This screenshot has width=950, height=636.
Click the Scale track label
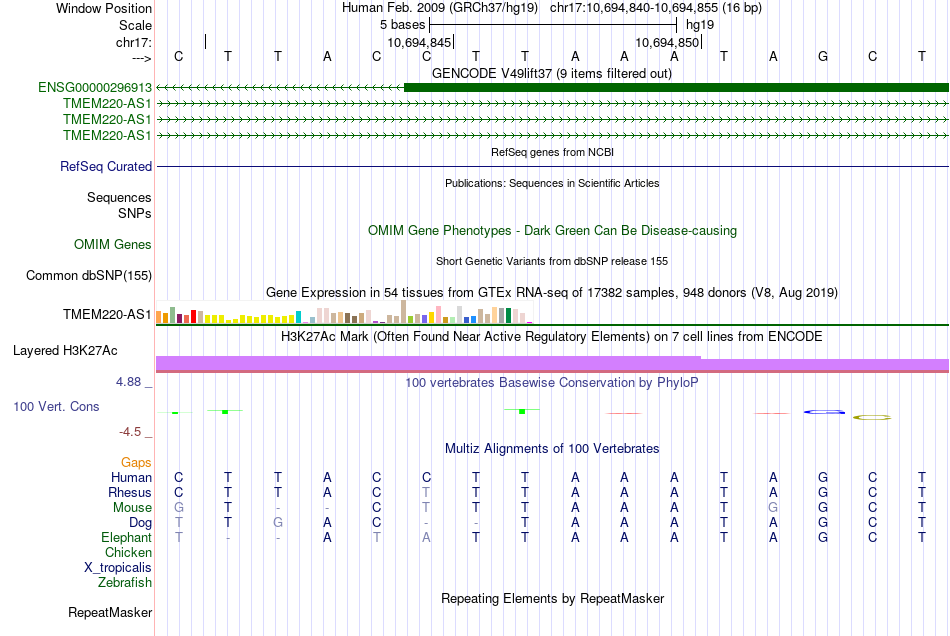tap(135, 25)
